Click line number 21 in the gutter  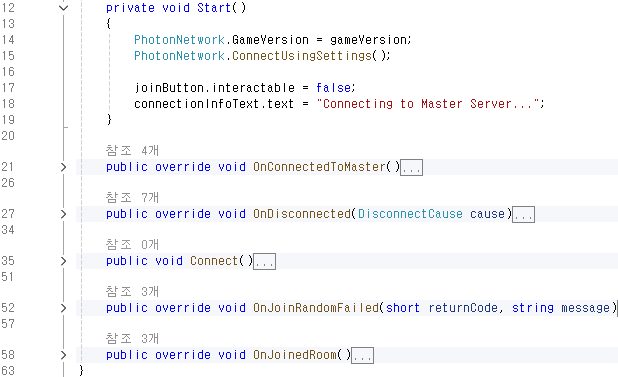(x=8, y=167)
